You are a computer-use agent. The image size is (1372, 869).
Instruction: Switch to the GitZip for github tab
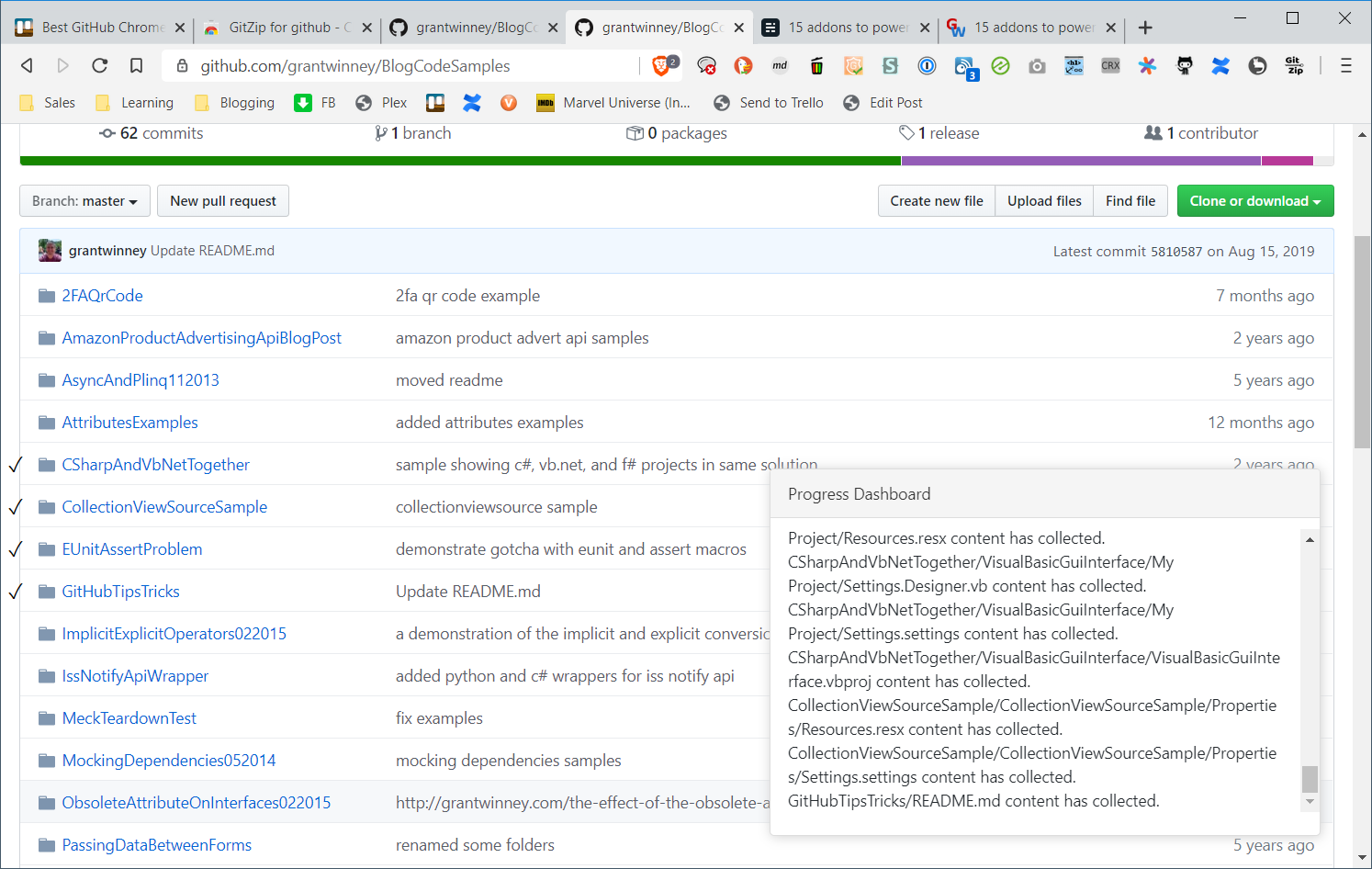click(x=279, y=28)
